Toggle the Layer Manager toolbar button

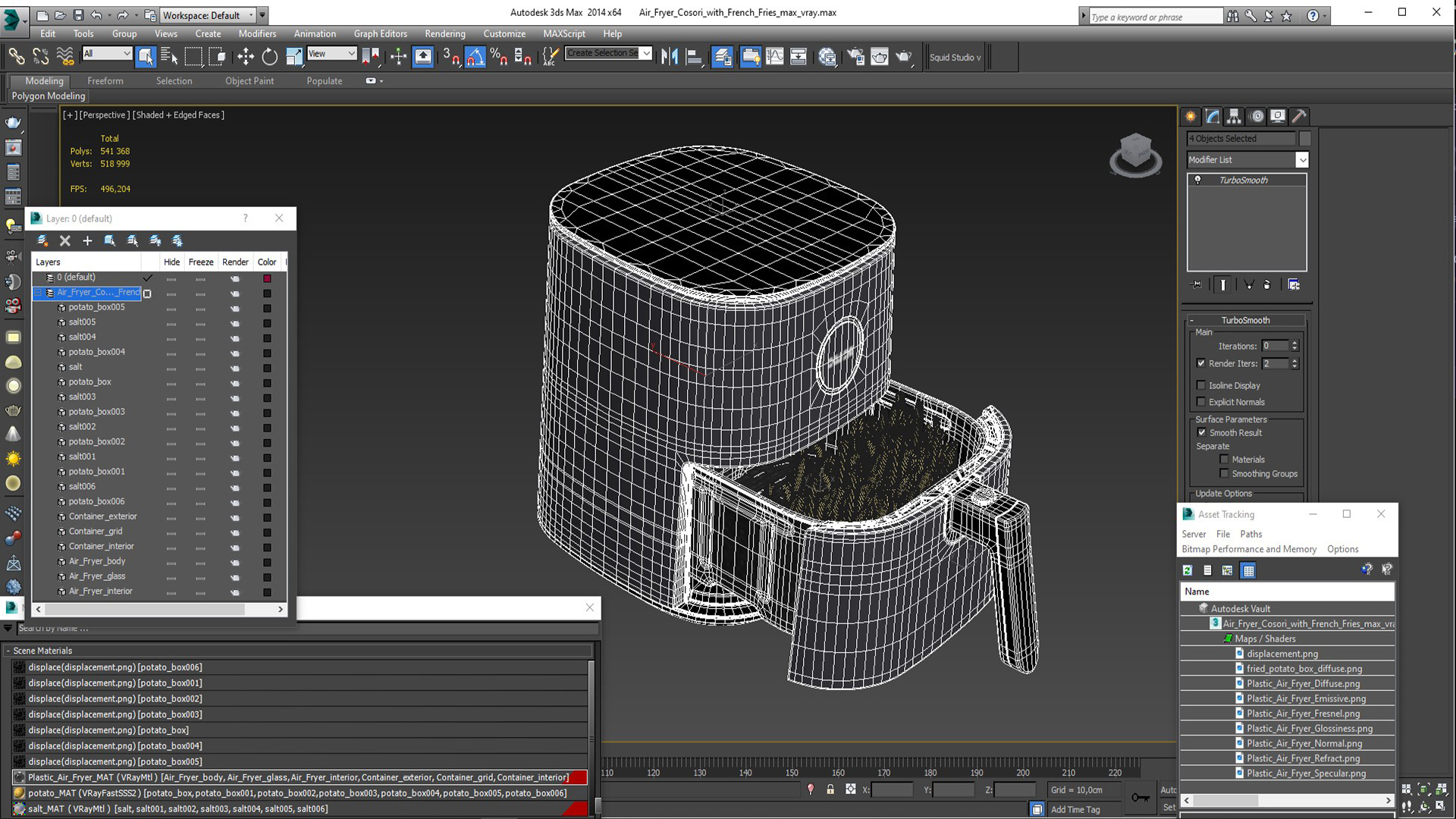click(723, 56)
